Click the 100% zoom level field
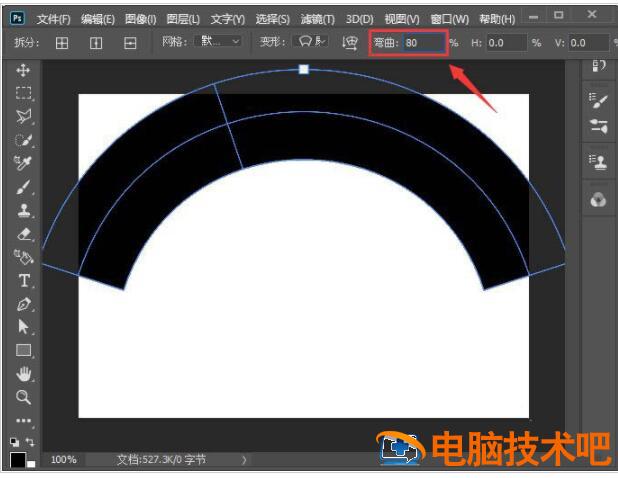Viewport: 618px width, 478px height. pos(63,459)
